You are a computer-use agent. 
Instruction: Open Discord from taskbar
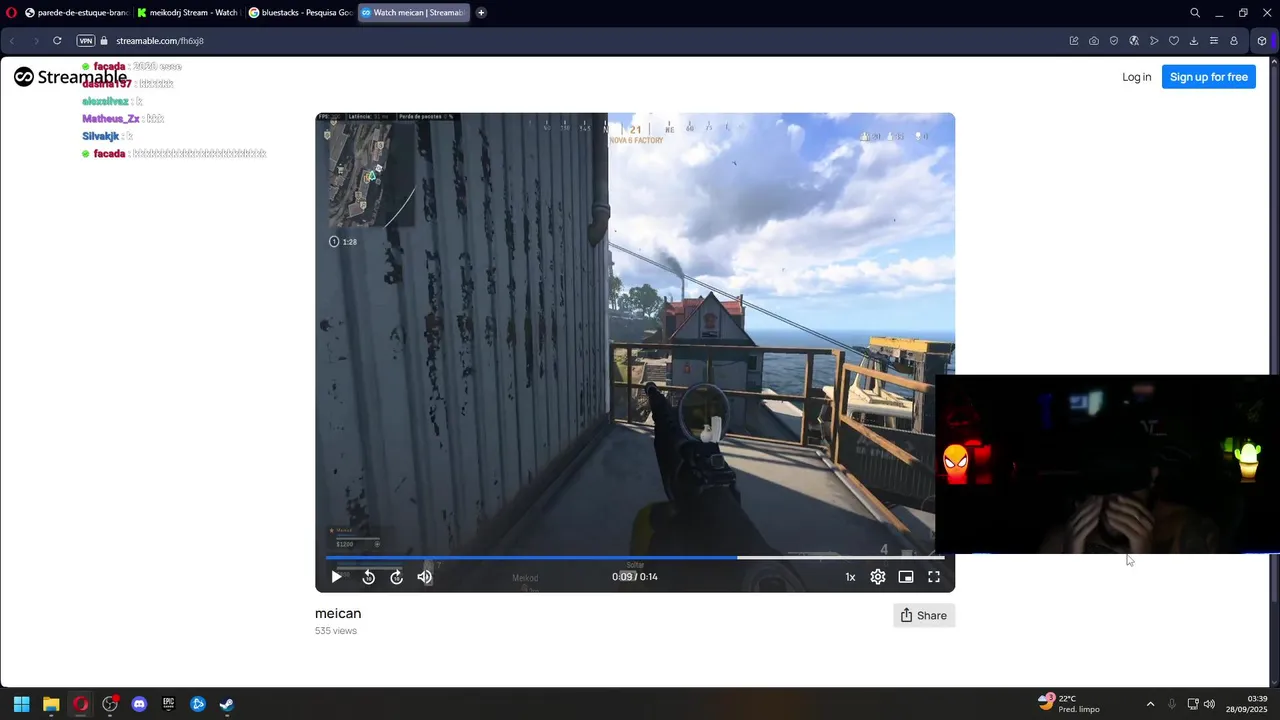pyautogui.click(x=139, y=704)
